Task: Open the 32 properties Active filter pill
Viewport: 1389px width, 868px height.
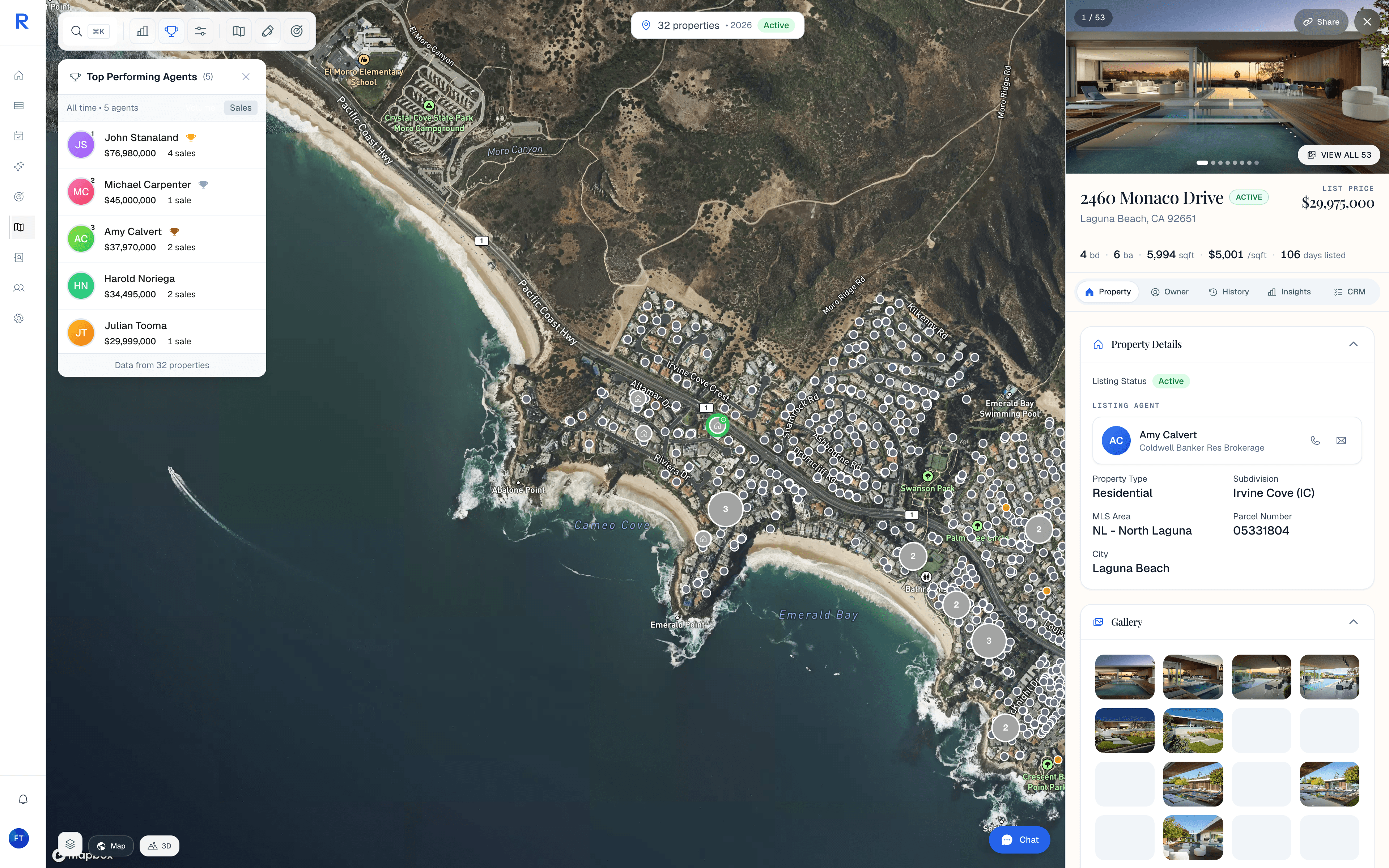Action: click(717, 25)
